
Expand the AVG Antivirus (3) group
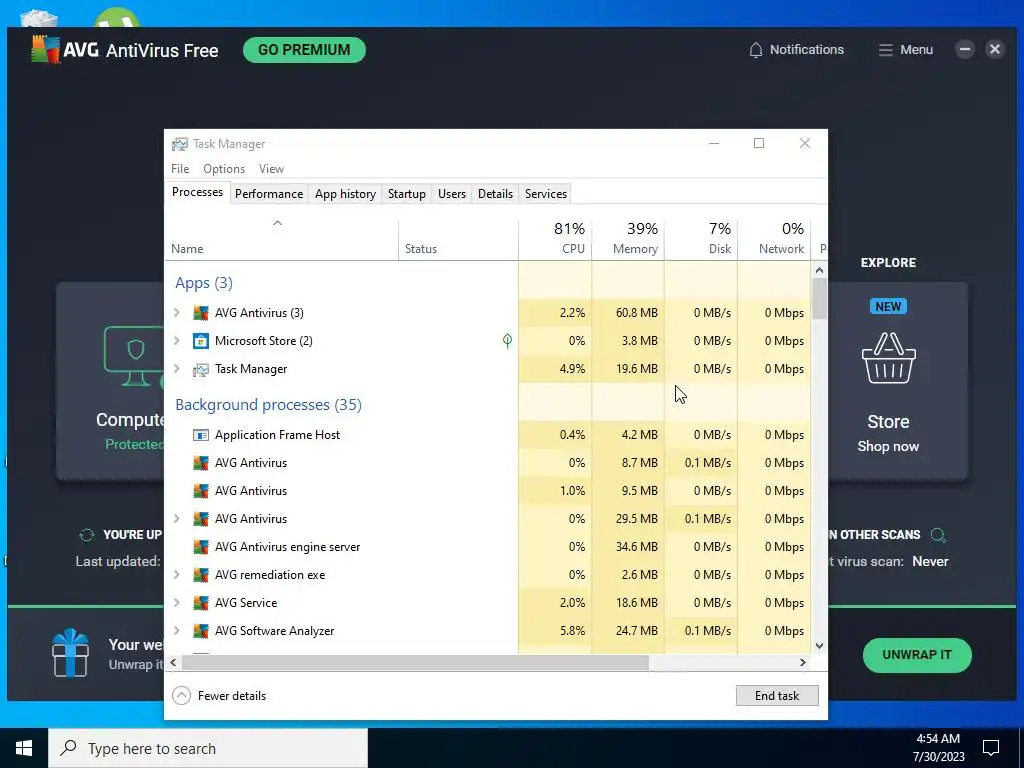click(x=176, y=313)
